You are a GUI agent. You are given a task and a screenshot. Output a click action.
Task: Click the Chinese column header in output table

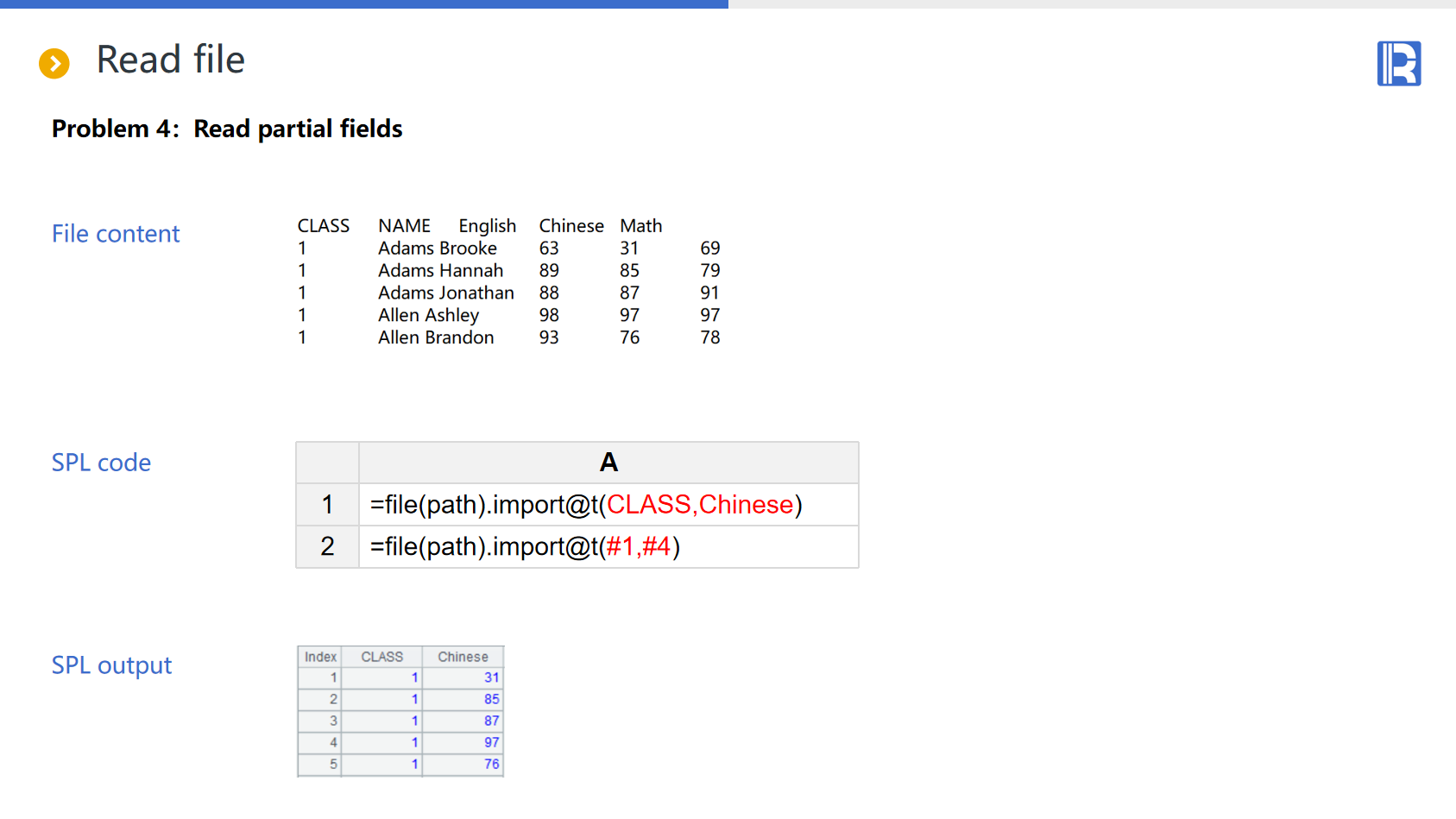pyautogui.click(x=463, y=657)
